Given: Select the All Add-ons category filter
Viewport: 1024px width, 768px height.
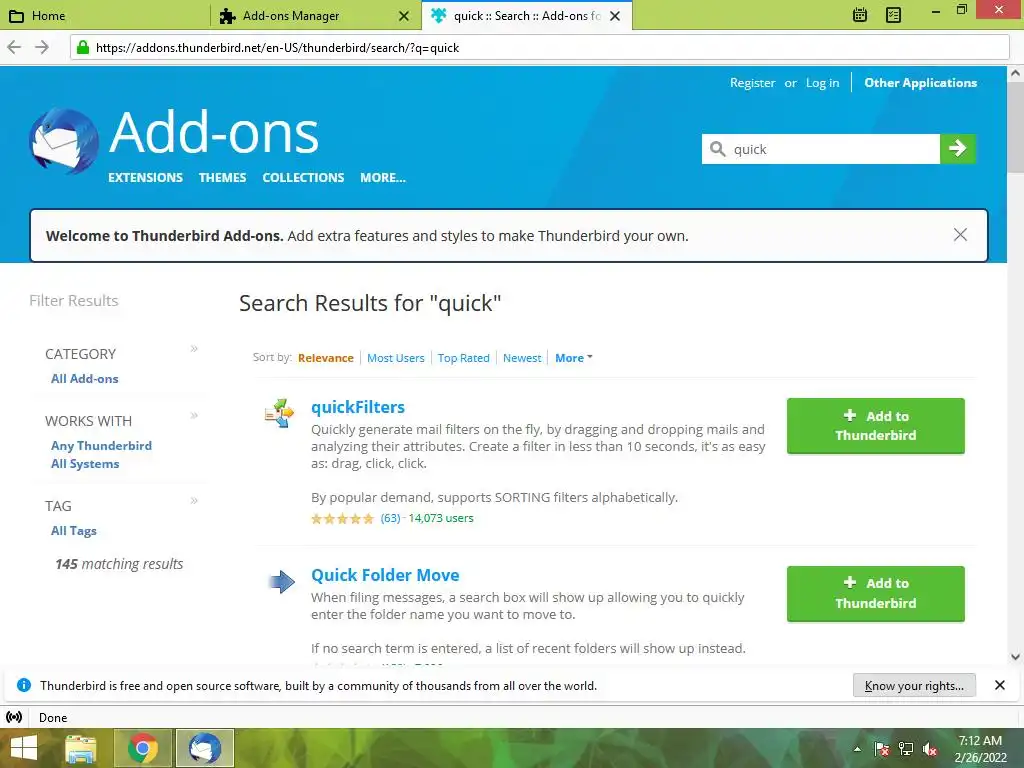Looking at the screenshot, I should tap(85, 379).
